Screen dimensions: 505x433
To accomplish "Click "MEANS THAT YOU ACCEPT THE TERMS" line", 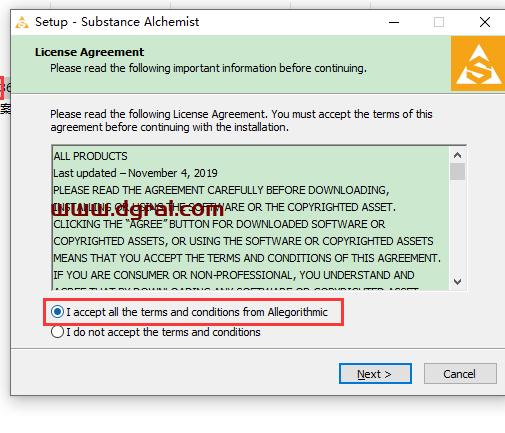I will pos(247,258).
